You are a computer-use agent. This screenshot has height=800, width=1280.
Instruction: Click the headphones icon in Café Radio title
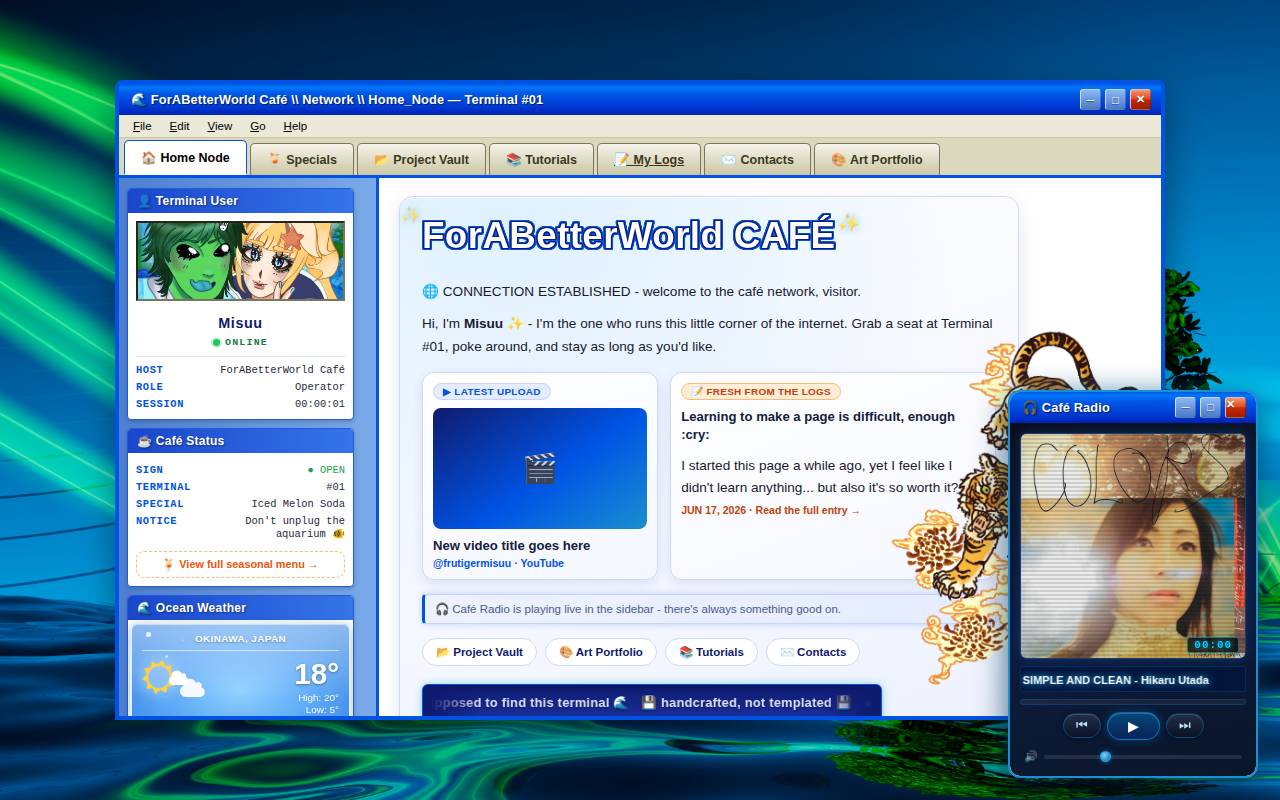(1030, 408)
